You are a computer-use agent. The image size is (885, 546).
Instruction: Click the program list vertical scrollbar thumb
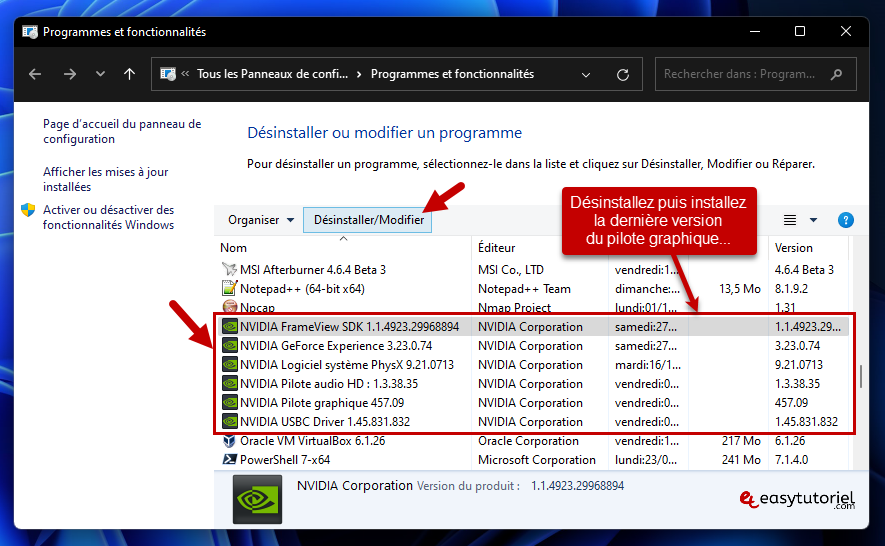861,376
